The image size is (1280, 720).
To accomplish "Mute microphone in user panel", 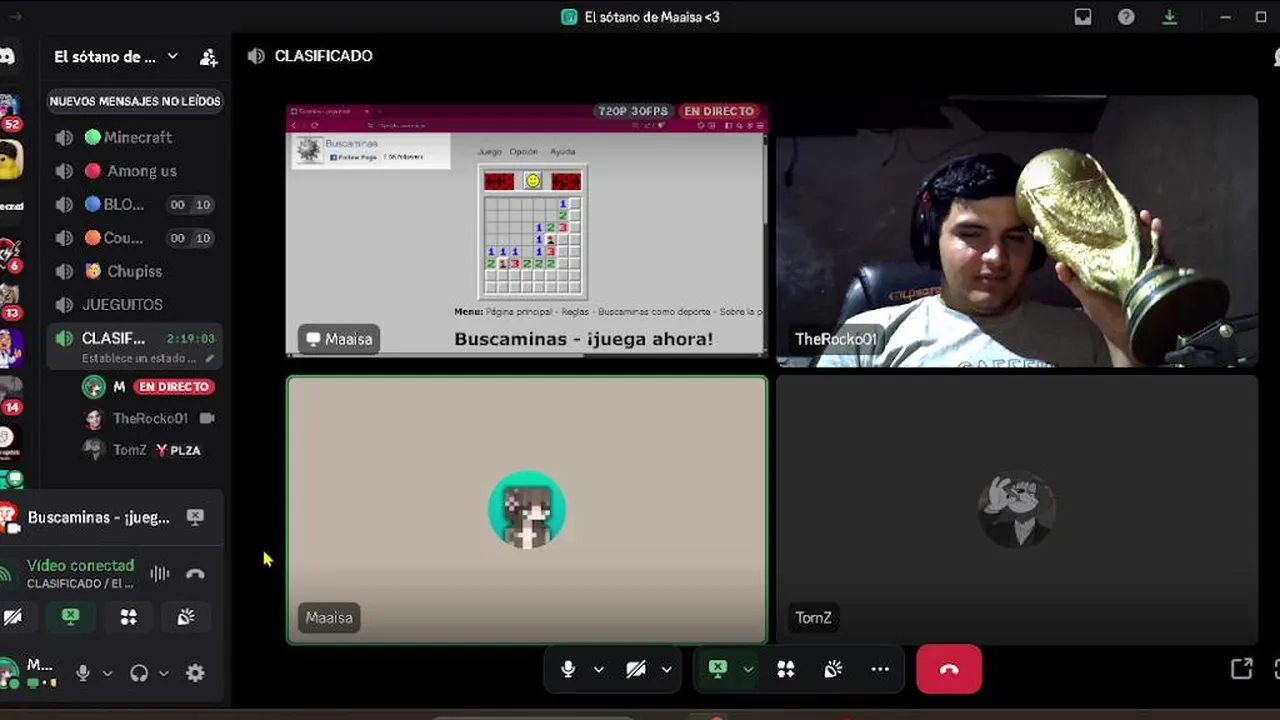I will click(83, 673).
